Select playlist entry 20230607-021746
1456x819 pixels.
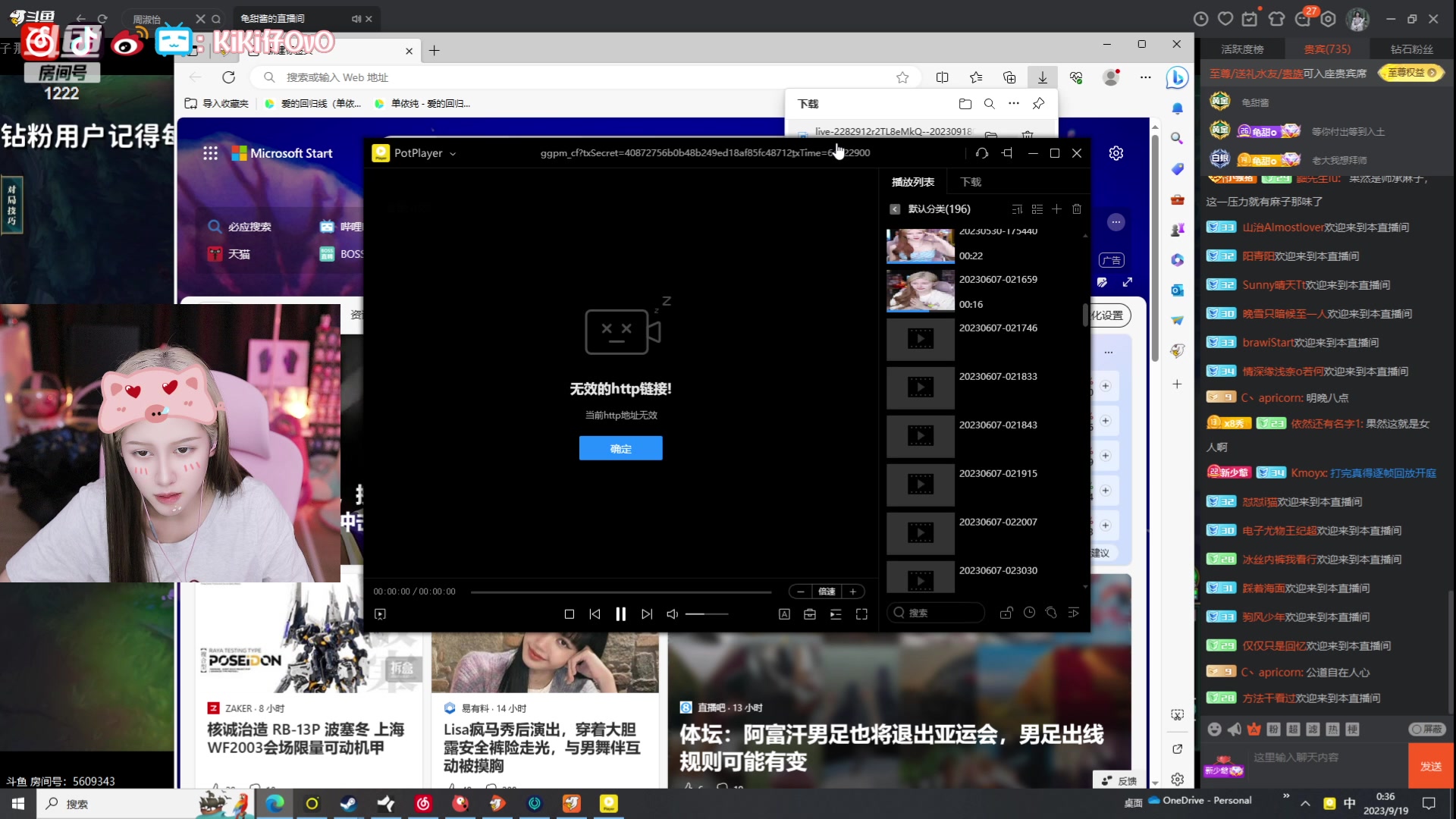(x=984, y=339)
